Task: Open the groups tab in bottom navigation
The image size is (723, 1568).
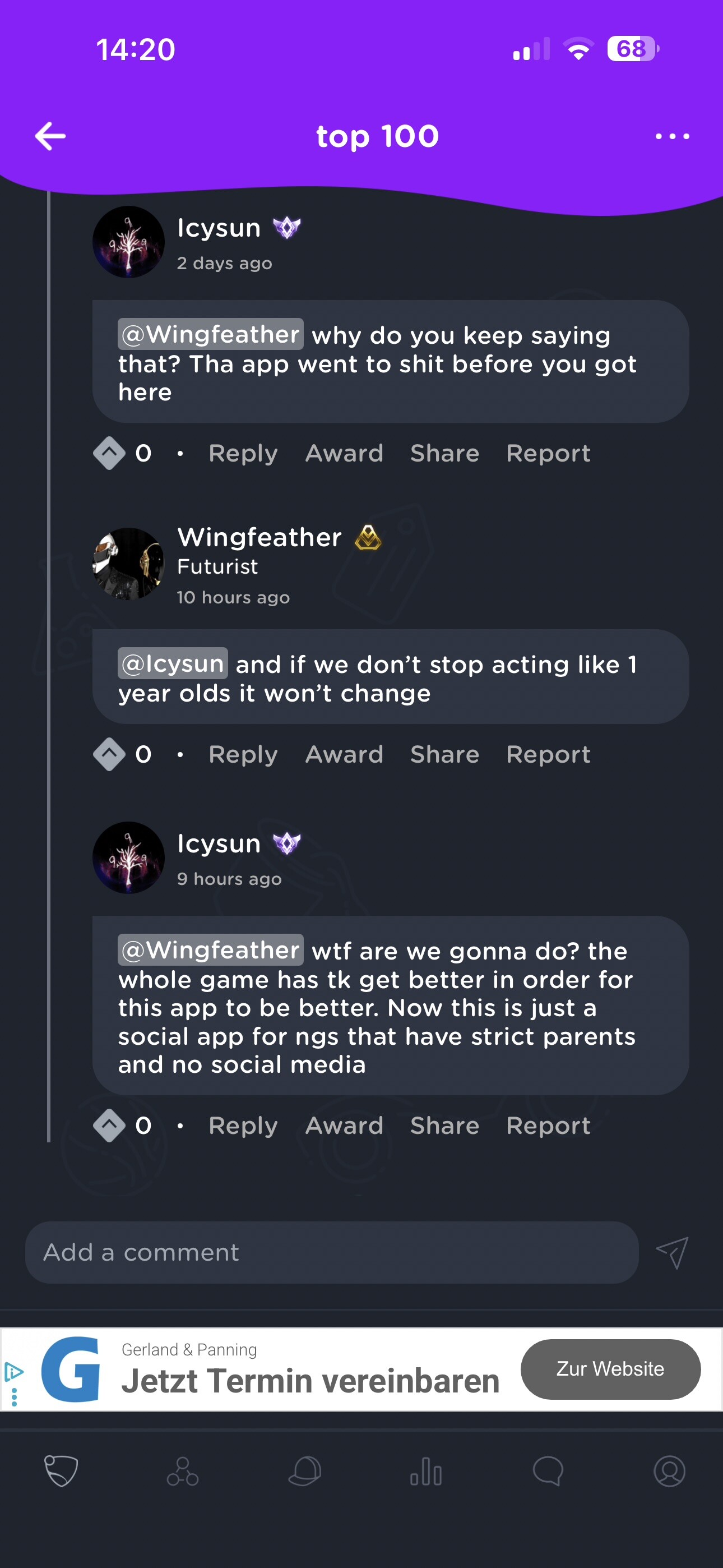Action: pyautogui.click(x=183, y=1471)
